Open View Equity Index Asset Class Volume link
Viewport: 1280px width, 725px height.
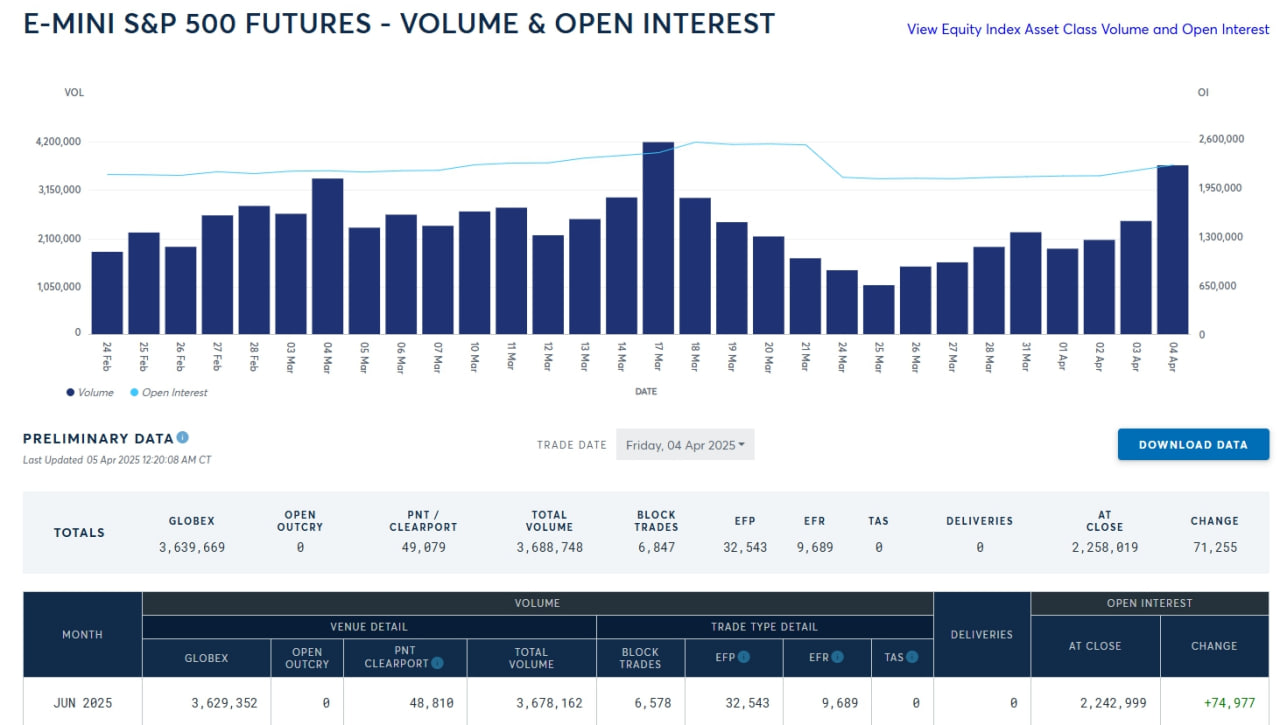[1088, 29]
